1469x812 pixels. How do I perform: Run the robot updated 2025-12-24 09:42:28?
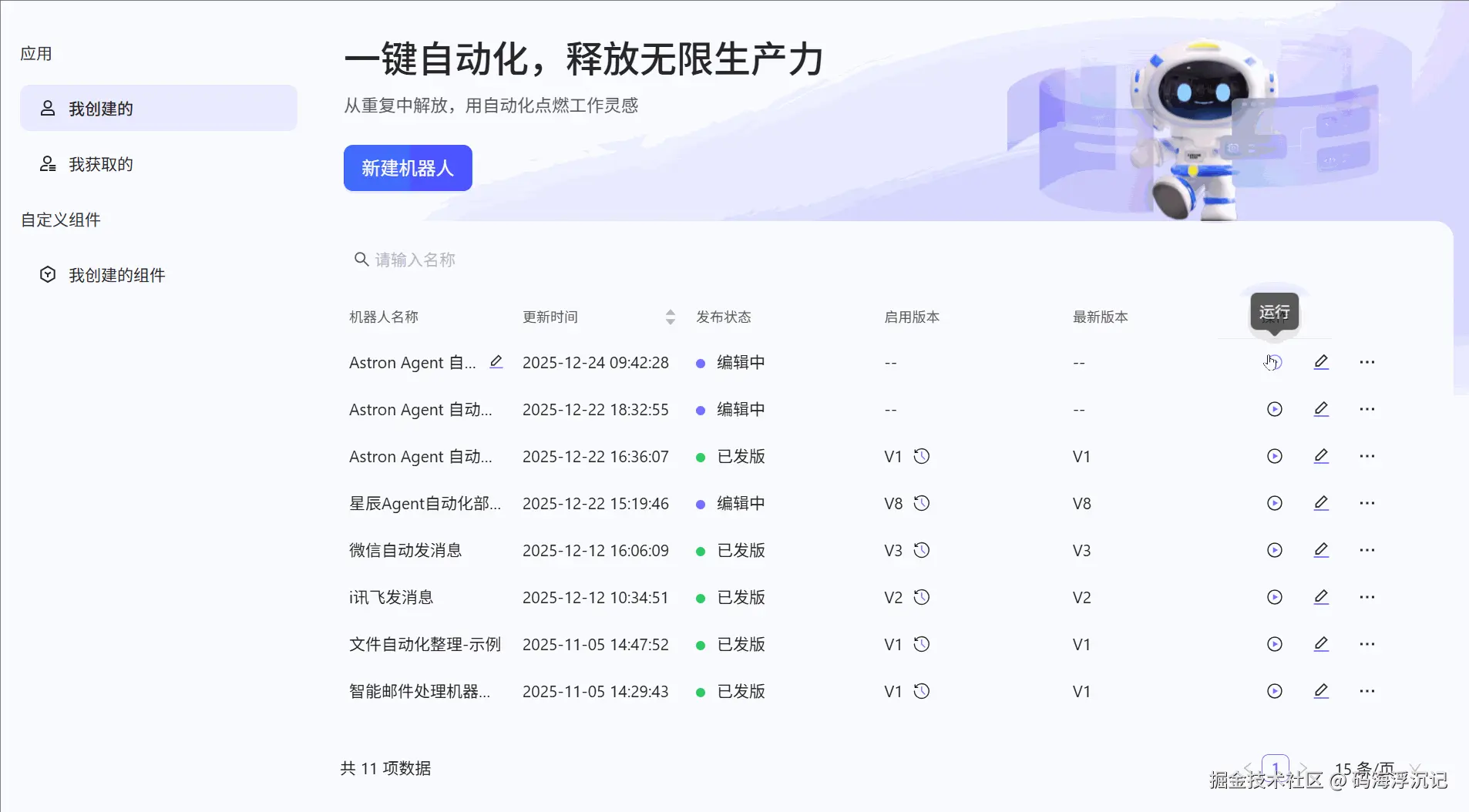coord(1275,362)
